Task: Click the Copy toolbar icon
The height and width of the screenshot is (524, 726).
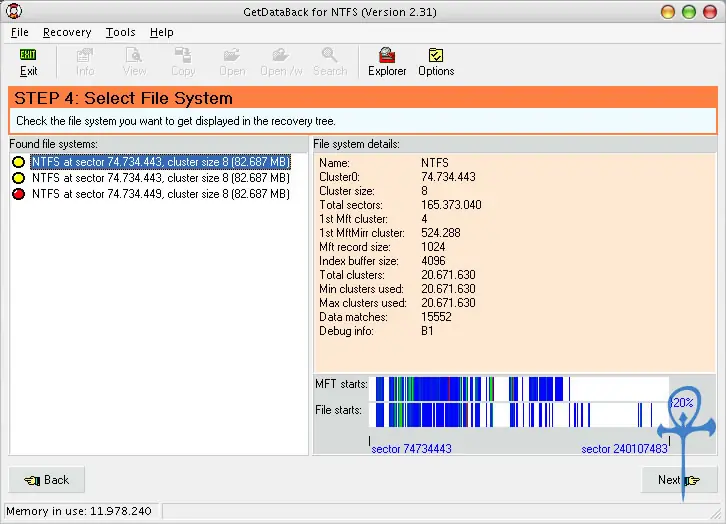Action: click(183, 62)
